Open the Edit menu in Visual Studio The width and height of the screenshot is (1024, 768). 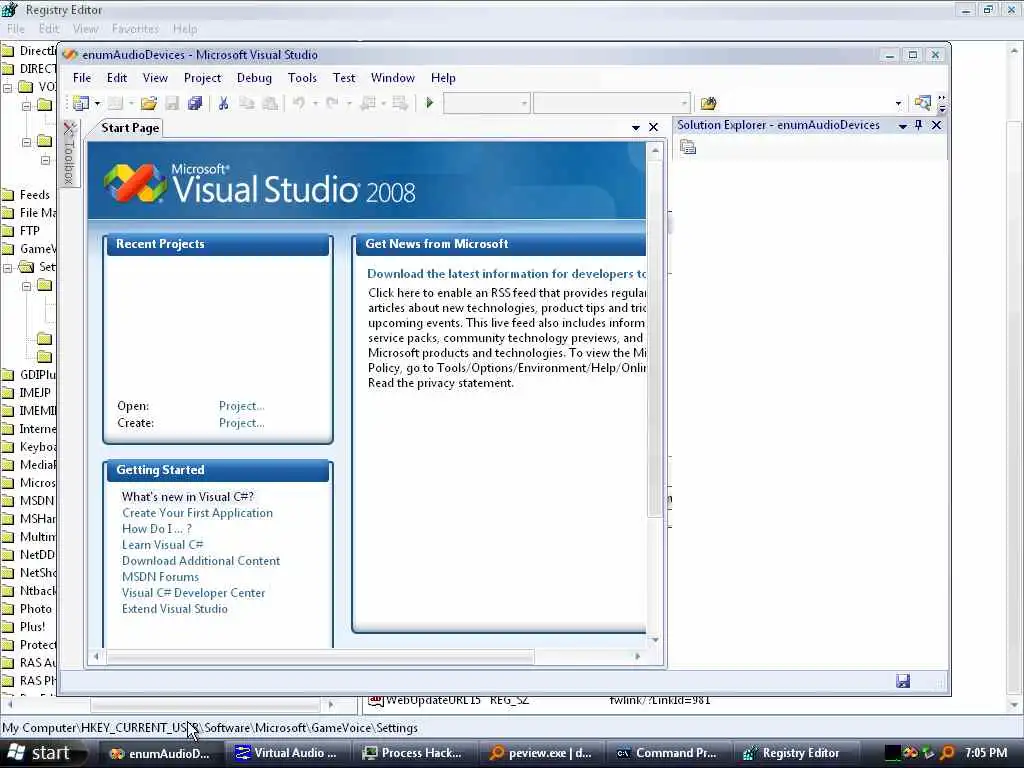[117, 78]
